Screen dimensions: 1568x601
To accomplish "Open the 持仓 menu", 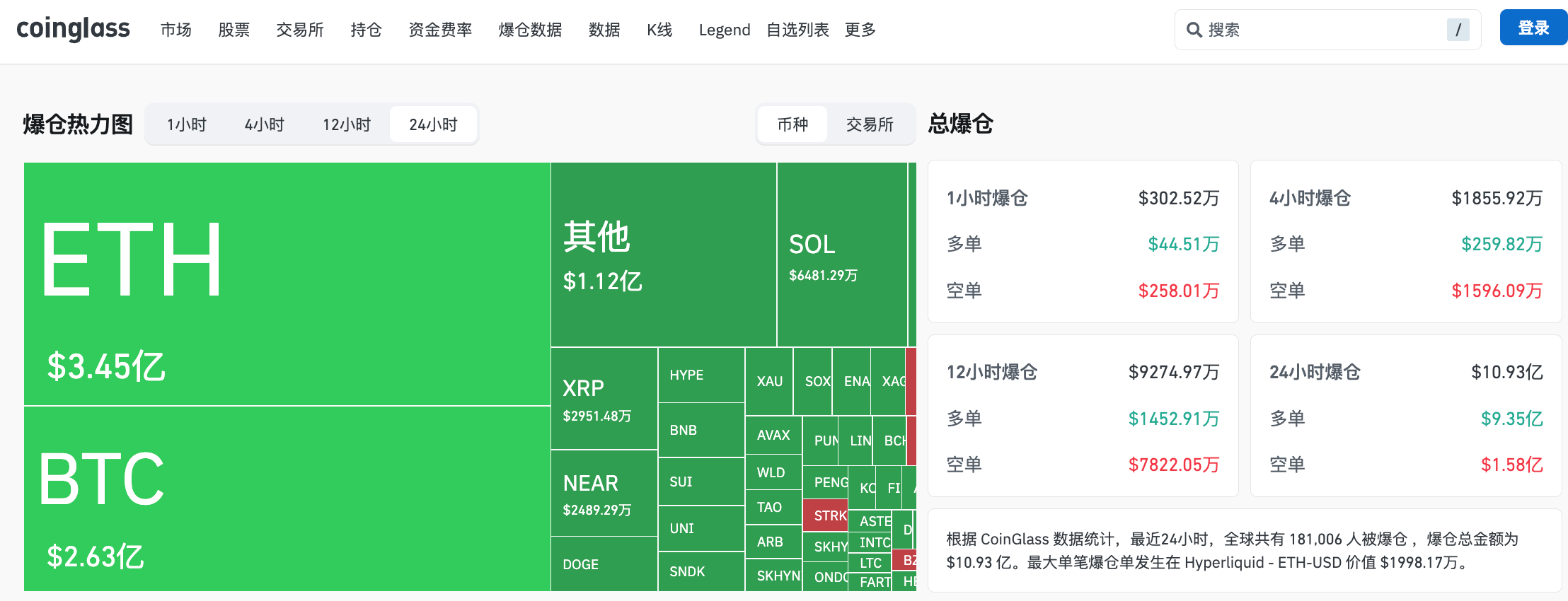I will pyautogui.click(x=367, y=30).
